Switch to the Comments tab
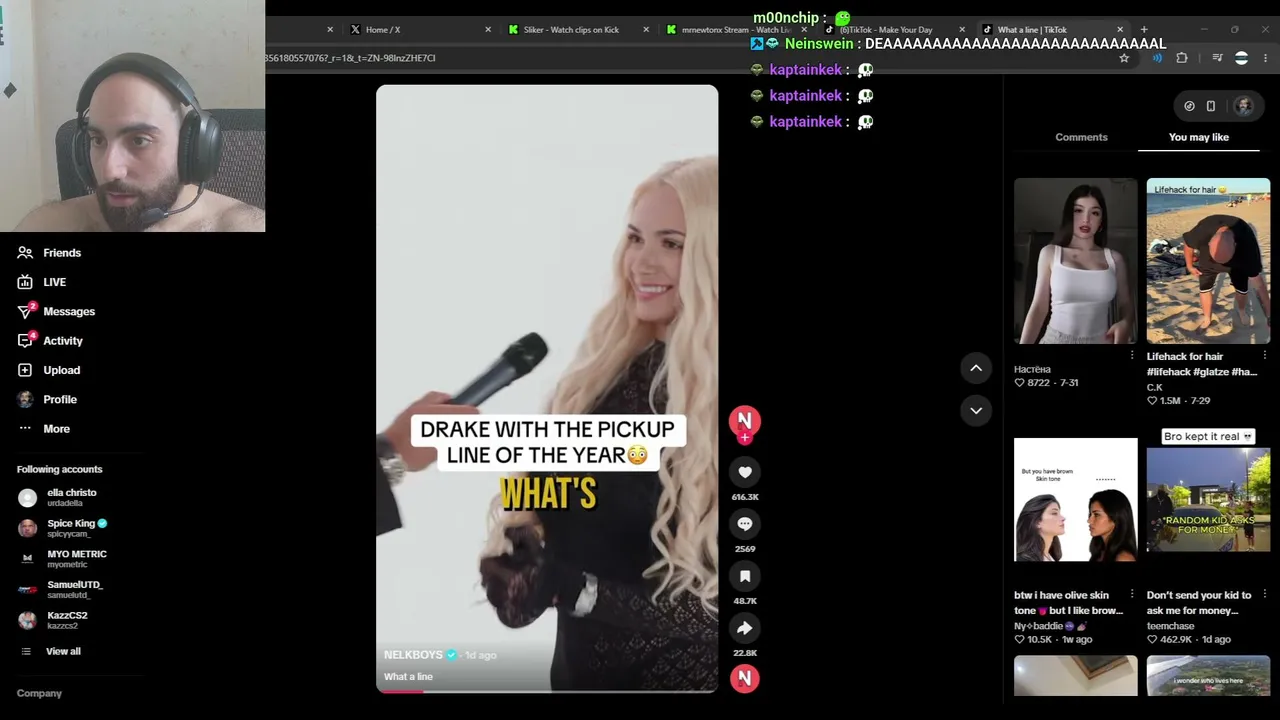Viewport: 1280px width, 720px height. (x=1081, y=137)
